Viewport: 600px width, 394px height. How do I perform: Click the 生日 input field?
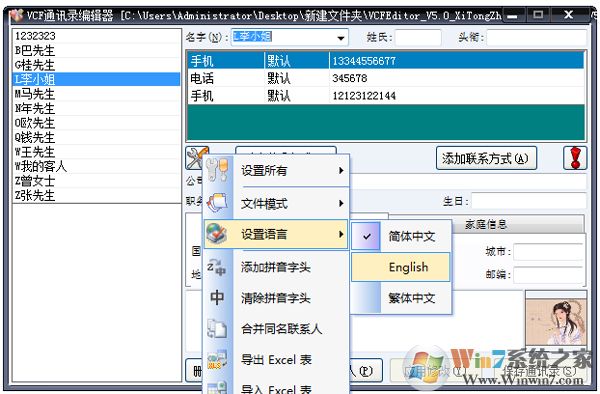[x=529, y=201]
